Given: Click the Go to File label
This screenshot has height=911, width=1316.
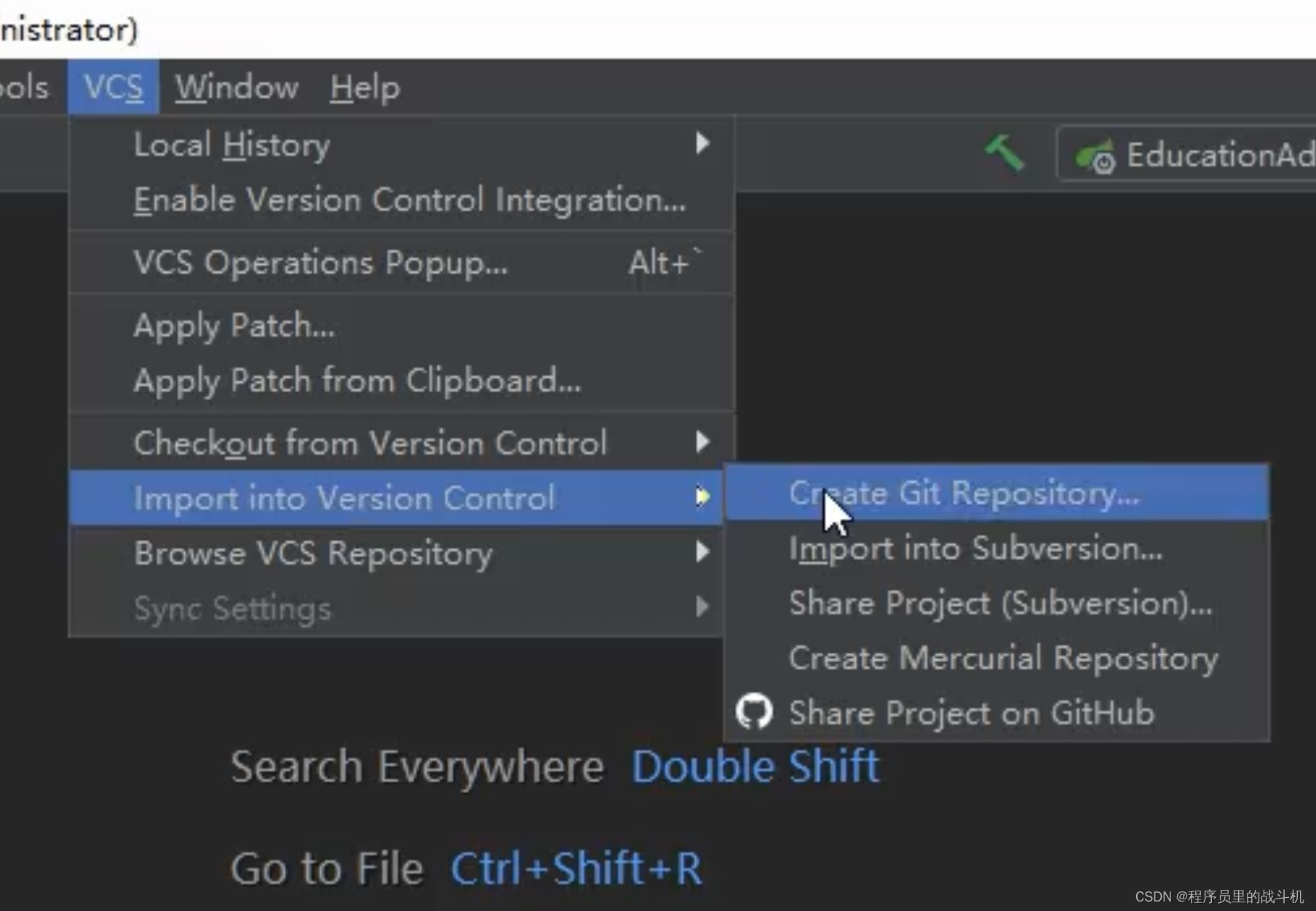Looking at the screenshot, I should [x=328, y=869].
